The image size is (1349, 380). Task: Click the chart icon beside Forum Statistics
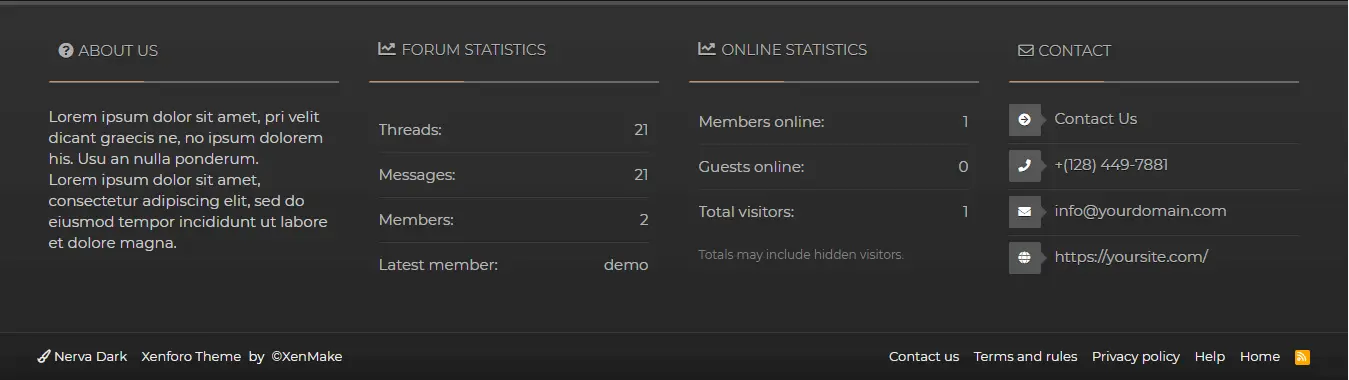387,48
